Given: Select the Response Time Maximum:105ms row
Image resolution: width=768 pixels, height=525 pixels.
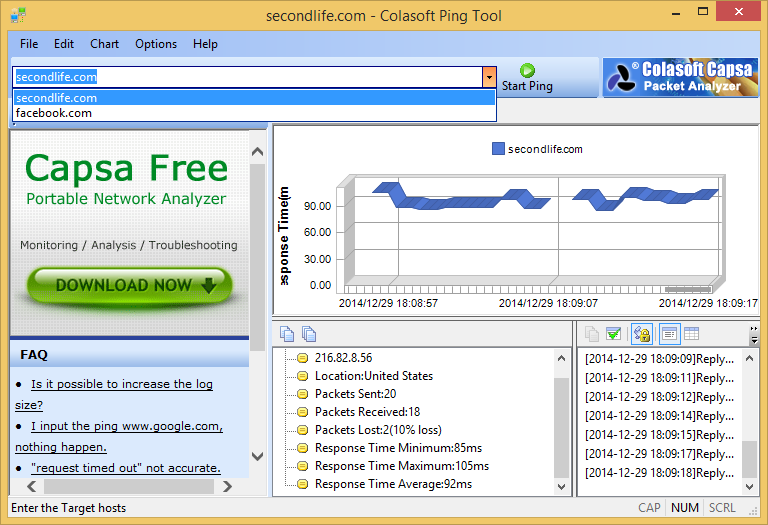Looking at the screenshot, I should coord(402,466).
